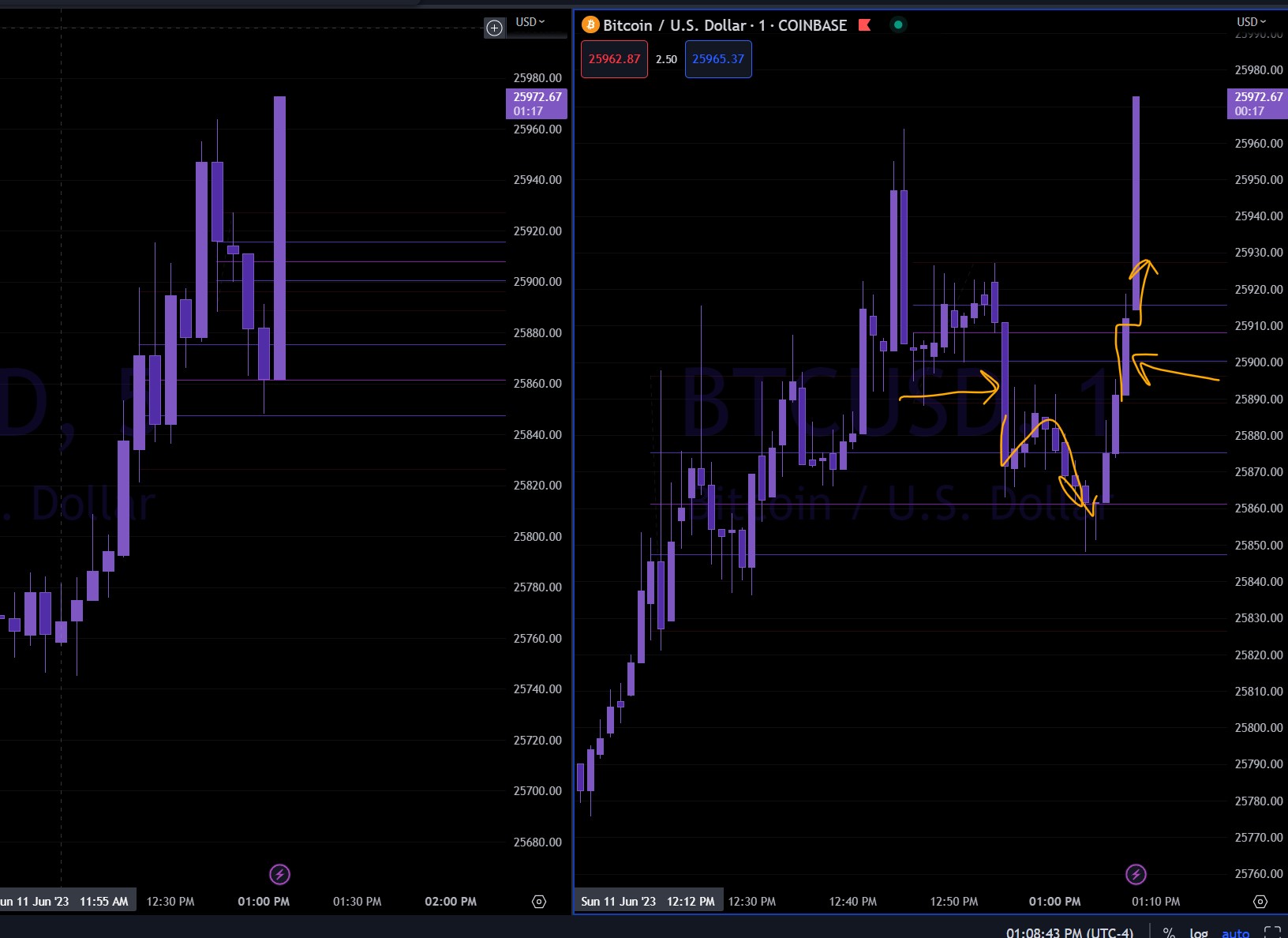This screenshot has width=1288, height=938.
Task: Click the Bitcoin / U.S. Dollar symbol title
Action: point(674,25)
